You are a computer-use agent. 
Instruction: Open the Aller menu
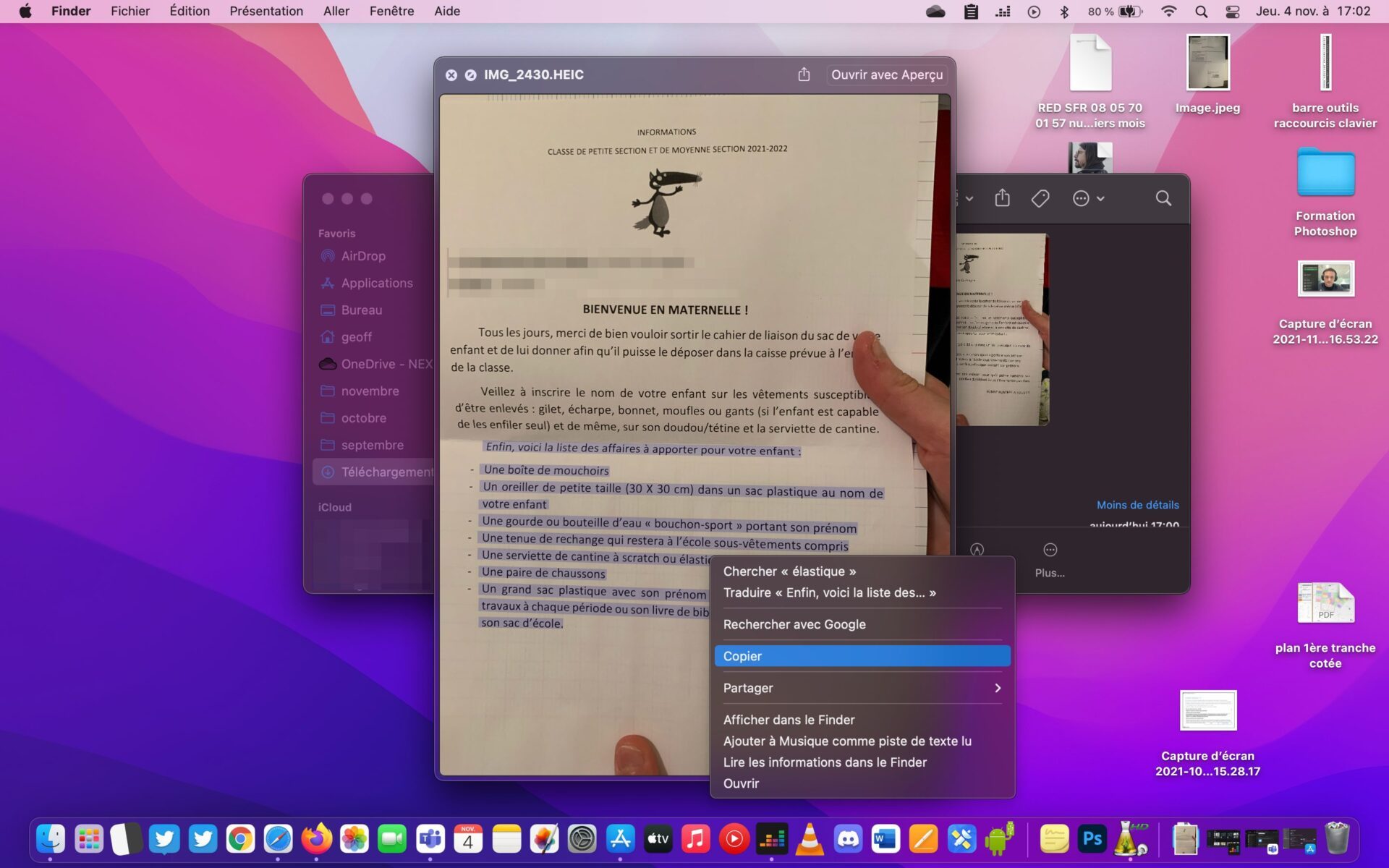pos(336,11)
